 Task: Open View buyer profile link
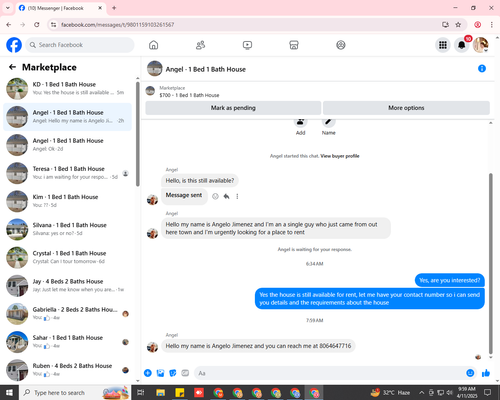pos(340,156)
